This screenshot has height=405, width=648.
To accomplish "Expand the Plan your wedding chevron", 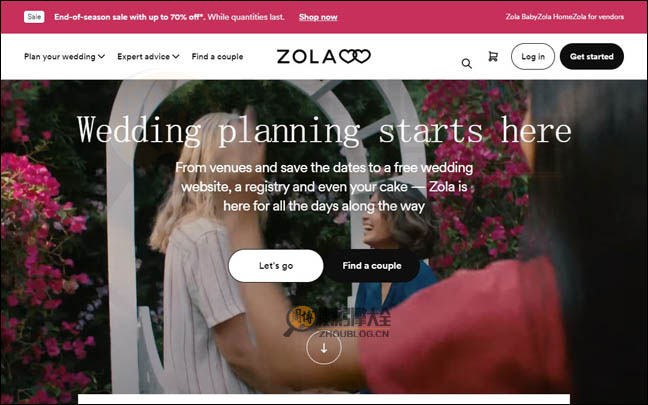I will point(101,56).
